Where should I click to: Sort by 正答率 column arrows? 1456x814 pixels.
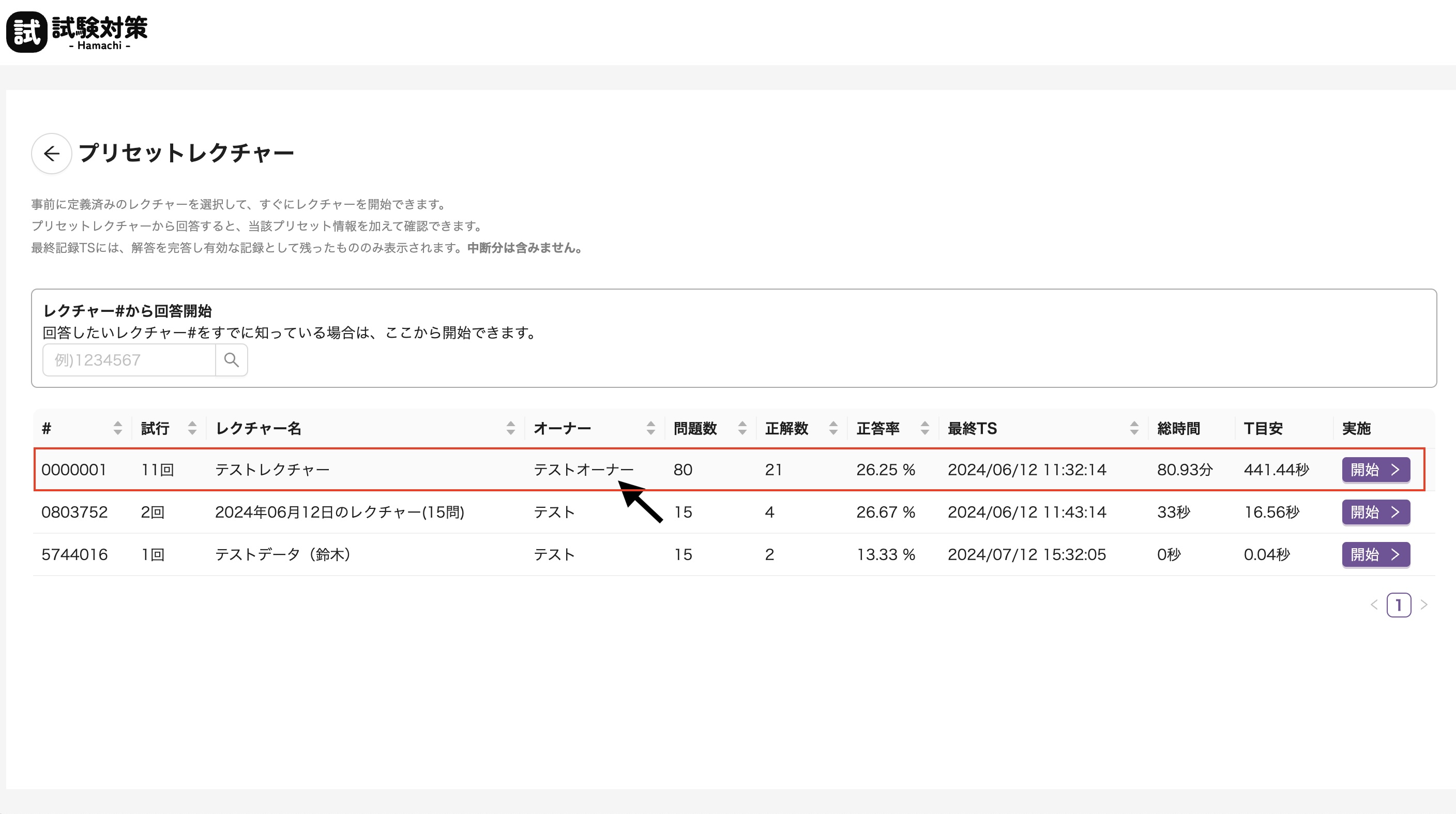click(924, 429)
